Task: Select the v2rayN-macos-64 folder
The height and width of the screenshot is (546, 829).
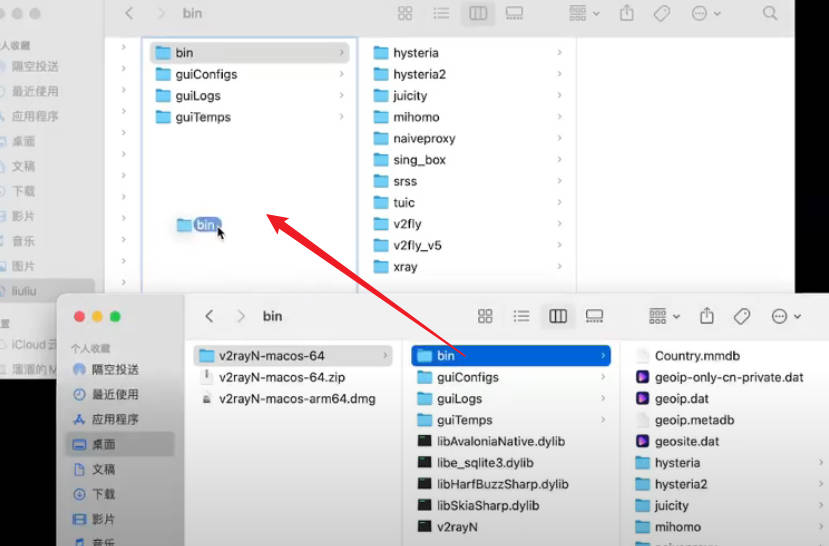Action: pos(293,356)
